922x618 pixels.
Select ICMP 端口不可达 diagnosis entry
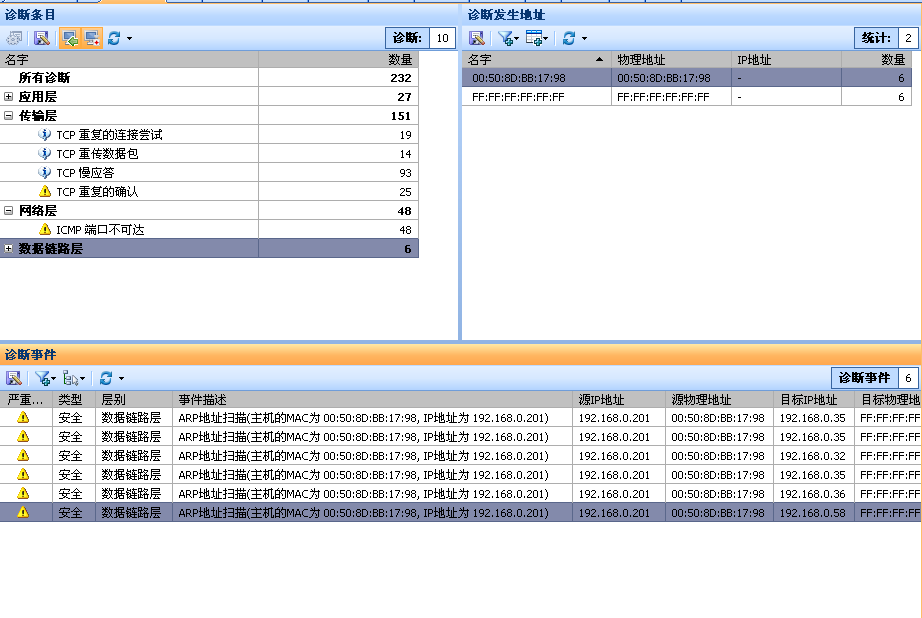click(x=99, y=230)
